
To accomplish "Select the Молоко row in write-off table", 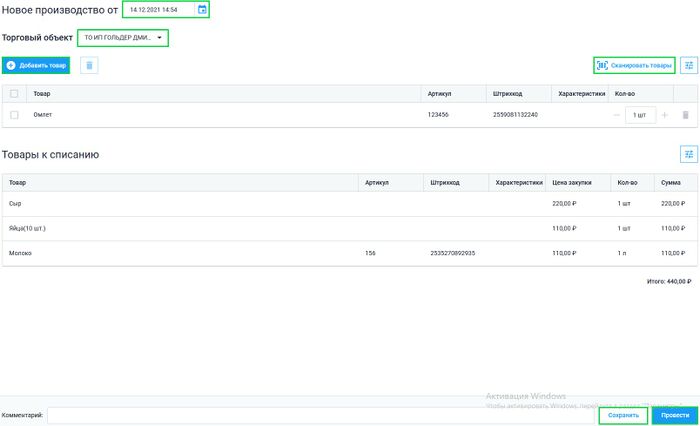I will click(180, 253).
